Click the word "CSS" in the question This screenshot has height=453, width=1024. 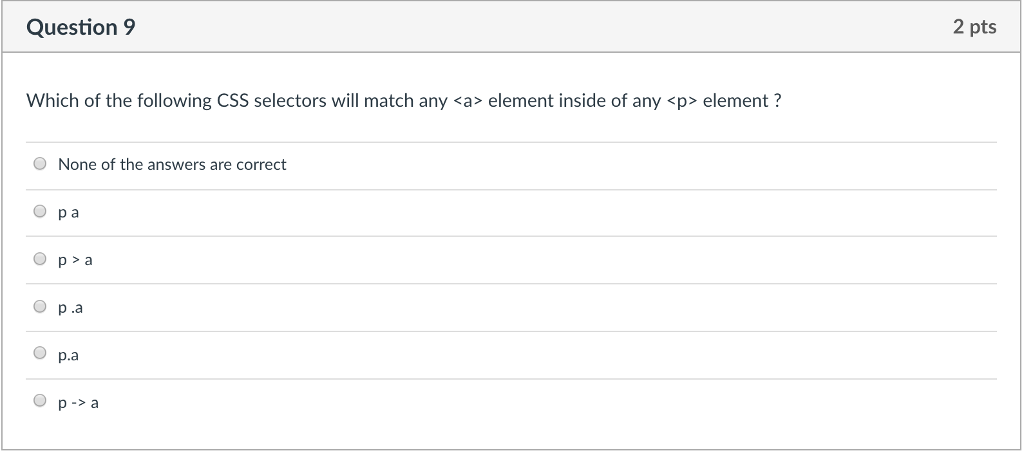(232, 101)
